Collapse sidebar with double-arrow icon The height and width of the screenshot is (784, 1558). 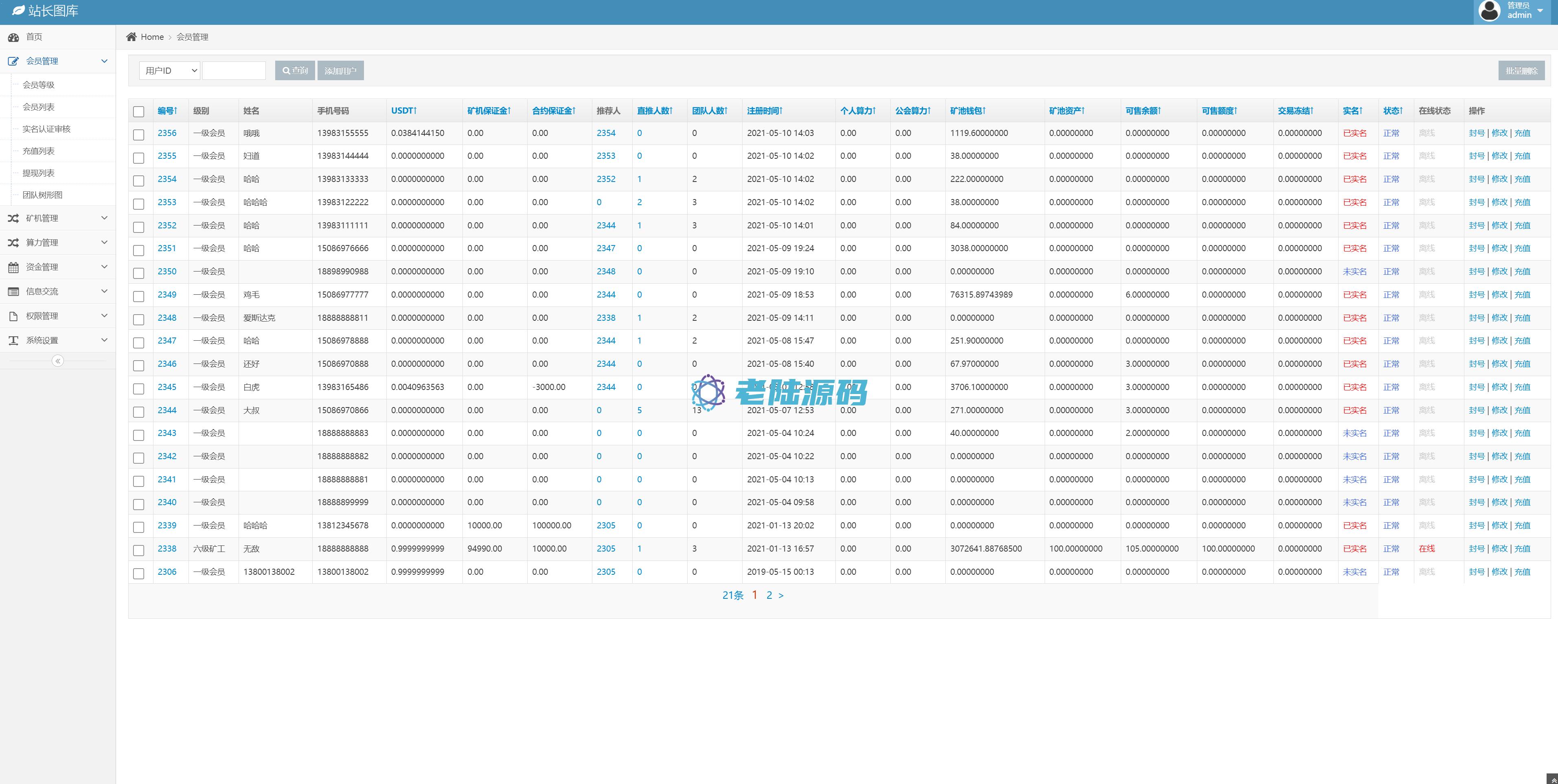(58, 361)
